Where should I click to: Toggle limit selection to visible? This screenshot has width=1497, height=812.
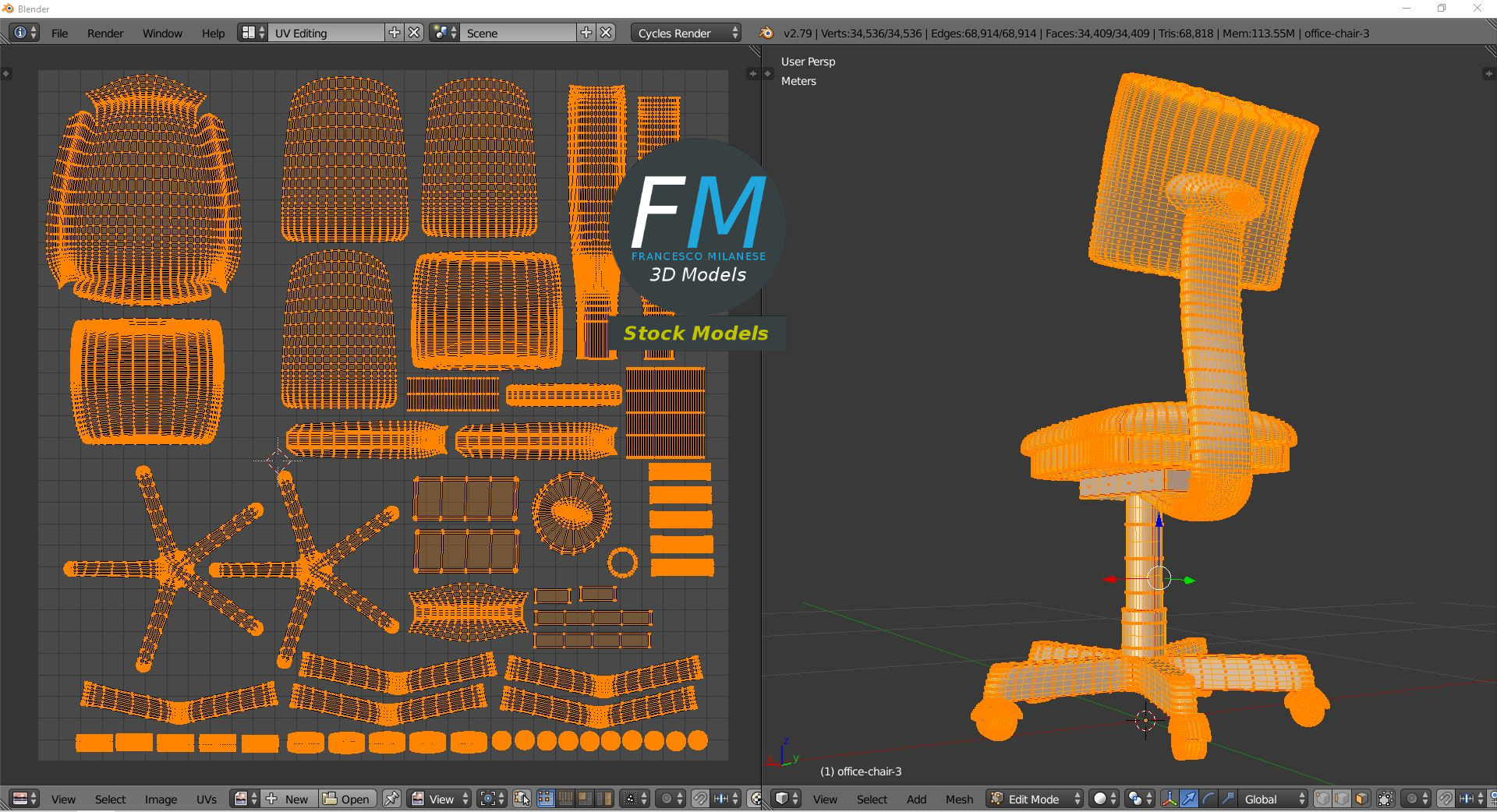pyautogui.click(x=1386, y=799)
